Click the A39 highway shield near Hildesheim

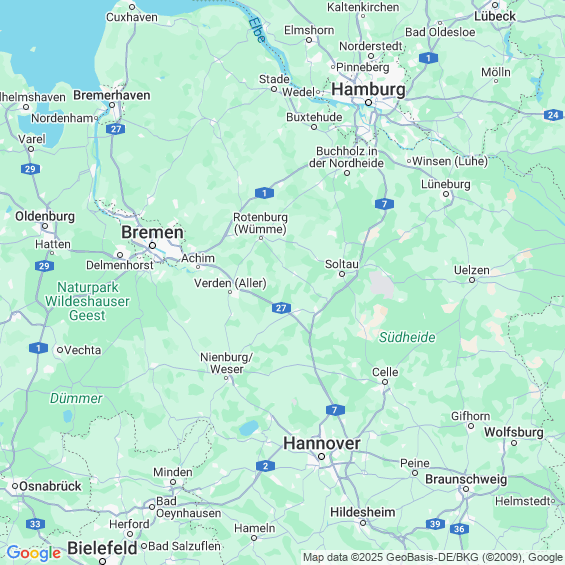point(435,524)
